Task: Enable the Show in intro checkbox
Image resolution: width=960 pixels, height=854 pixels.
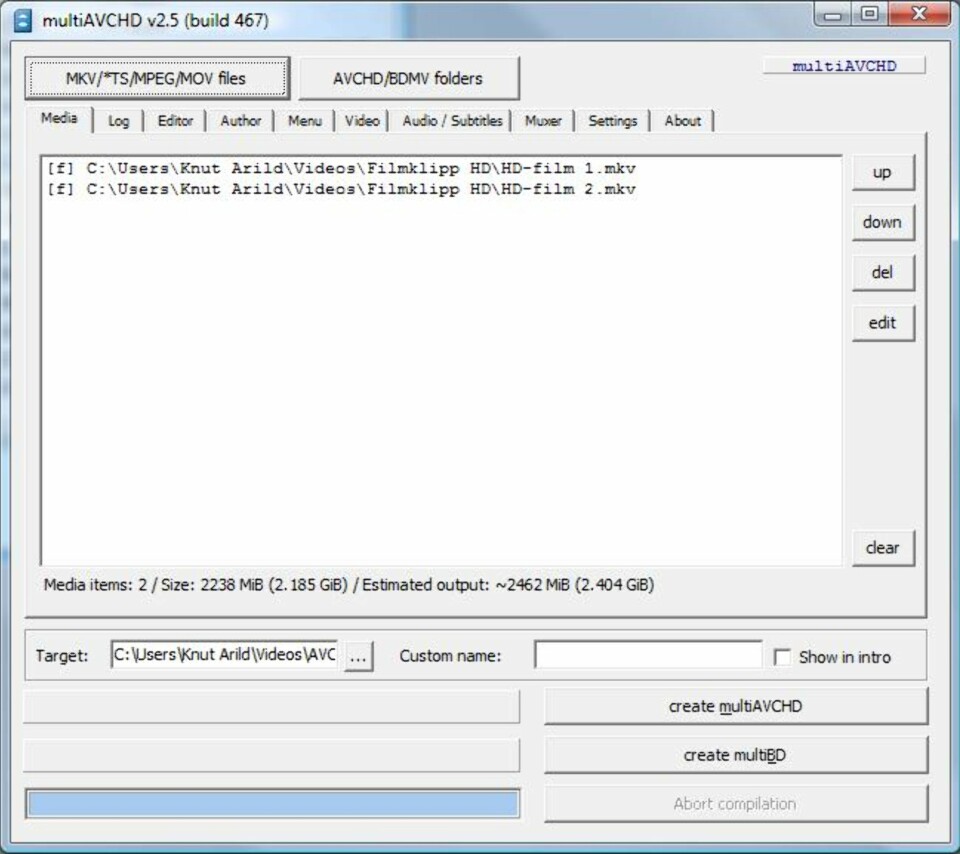Action: 782,657
